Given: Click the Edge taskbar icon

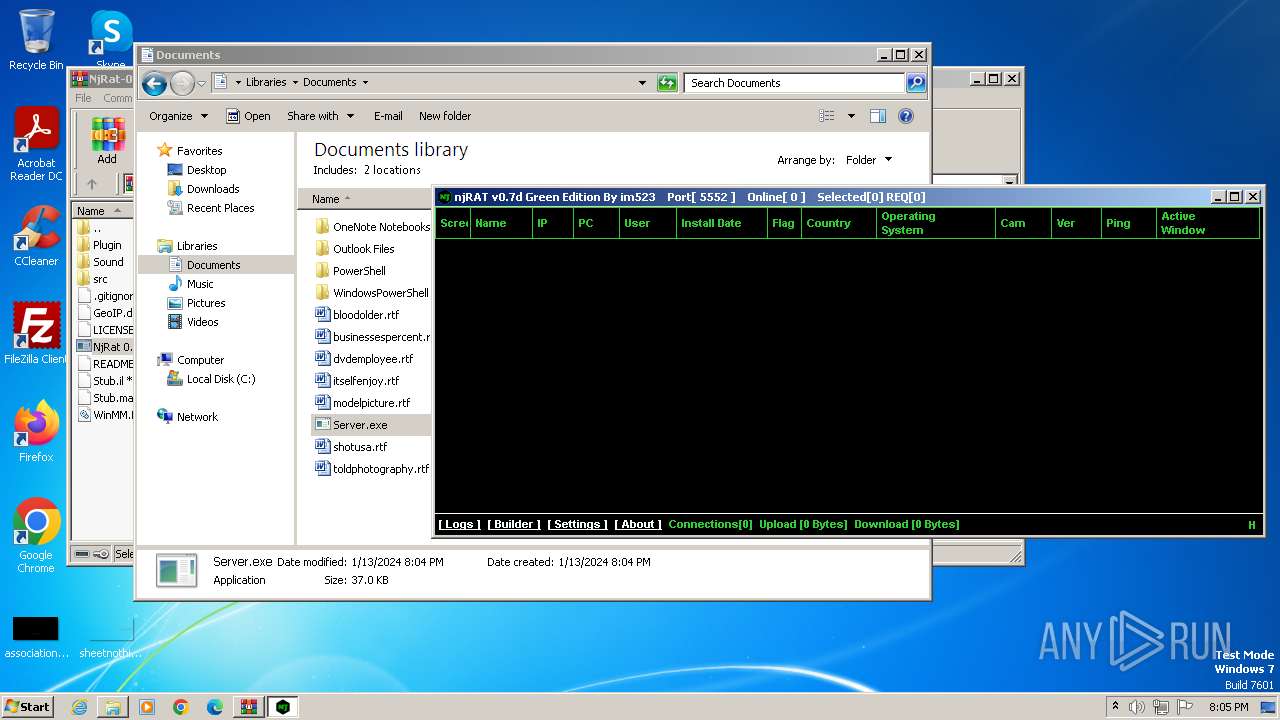Looking at the screenshot, I should click(x=215, y=707).
